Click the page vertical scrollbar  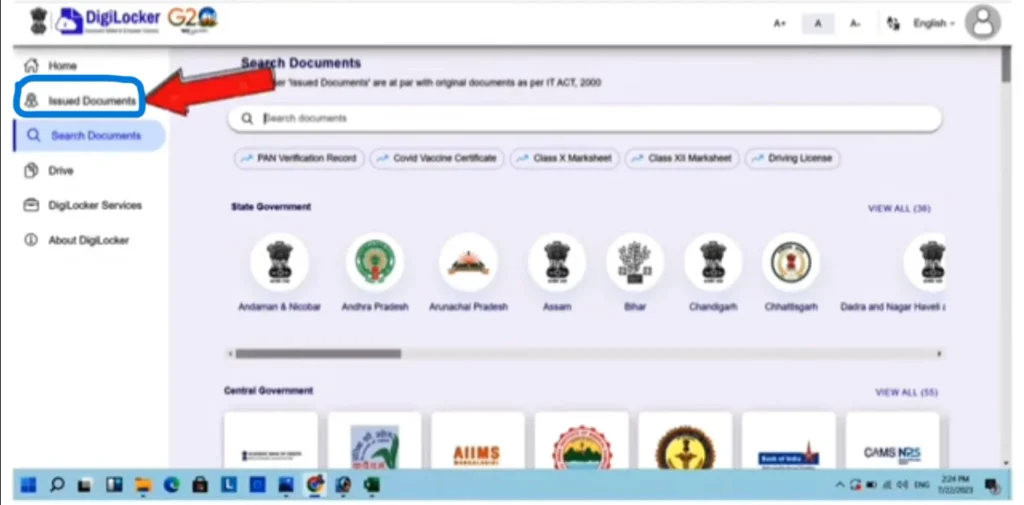coord(1006,65)
